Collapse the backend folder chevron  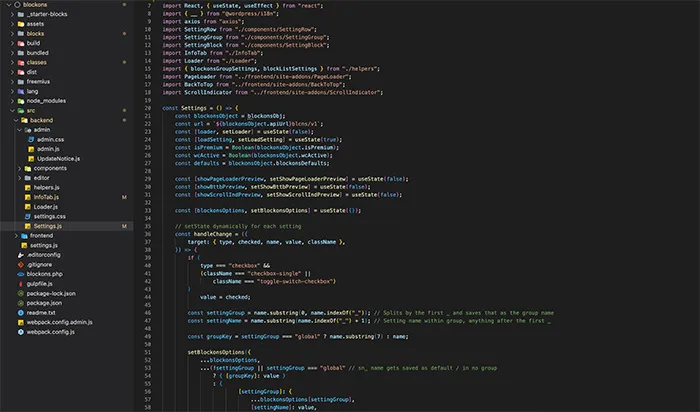point(16,121)
